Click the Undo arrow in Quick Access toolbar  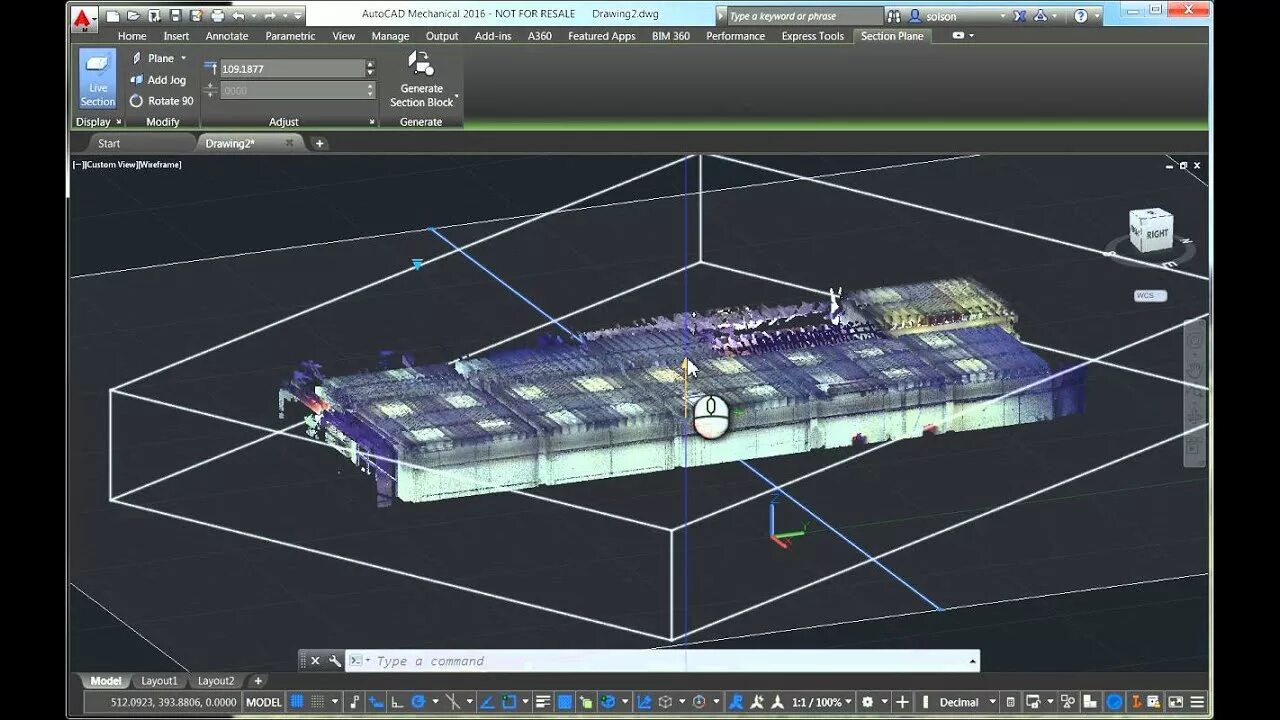[238, 16]
